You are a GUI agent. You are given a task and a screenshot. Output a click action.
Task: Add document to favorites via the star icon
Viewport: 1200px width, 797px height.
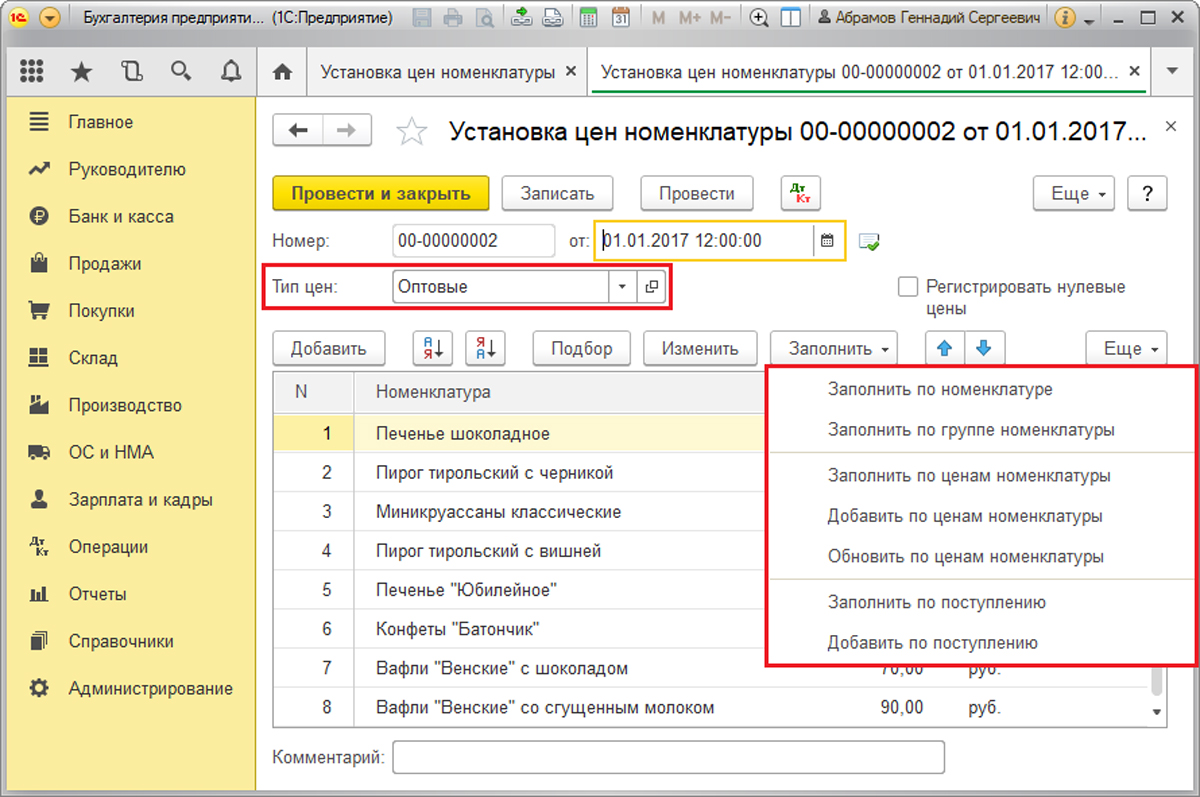tap(412, 130)
